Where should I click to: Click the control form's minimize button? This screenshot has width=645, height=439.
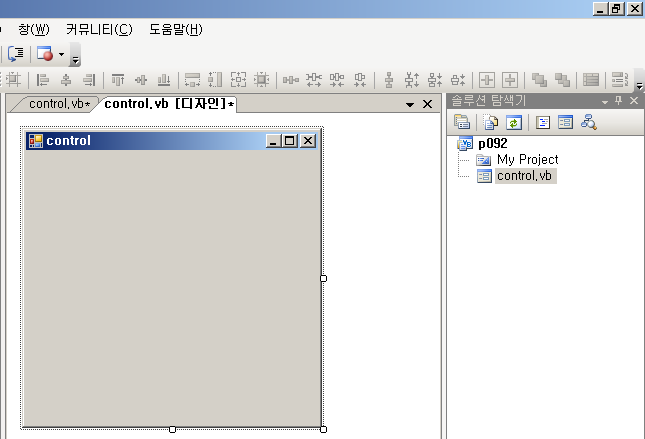(x=274, y=141)
